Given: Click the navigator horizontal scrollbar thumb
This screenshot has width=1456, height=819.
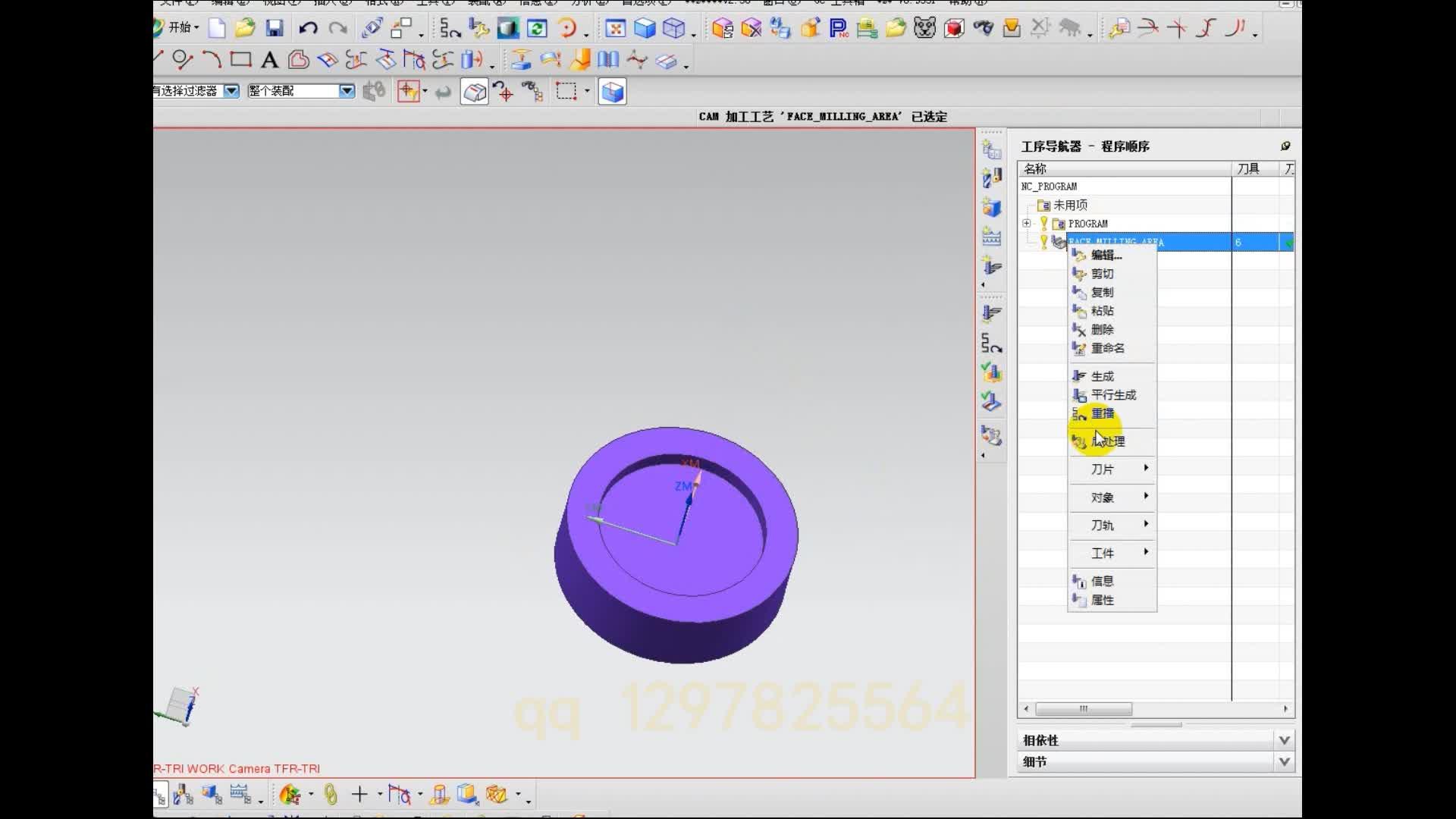Looking at the screenshot, I should 1083,709.
